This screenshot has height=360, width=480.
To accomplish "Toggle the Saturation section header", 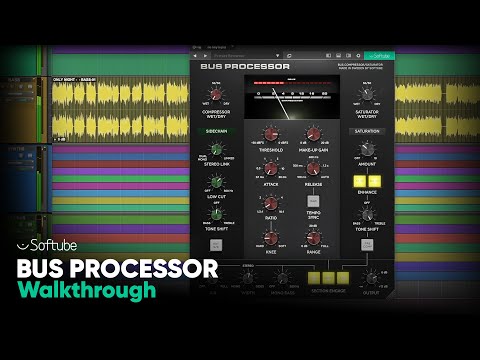I will [367, 131].
